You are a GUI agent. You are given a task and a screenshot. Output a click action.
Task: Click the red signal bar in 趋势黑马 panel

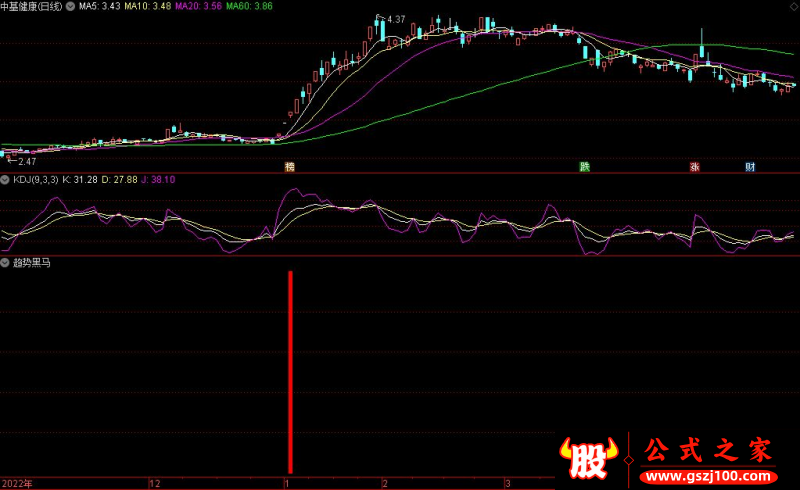pos(290,370)
